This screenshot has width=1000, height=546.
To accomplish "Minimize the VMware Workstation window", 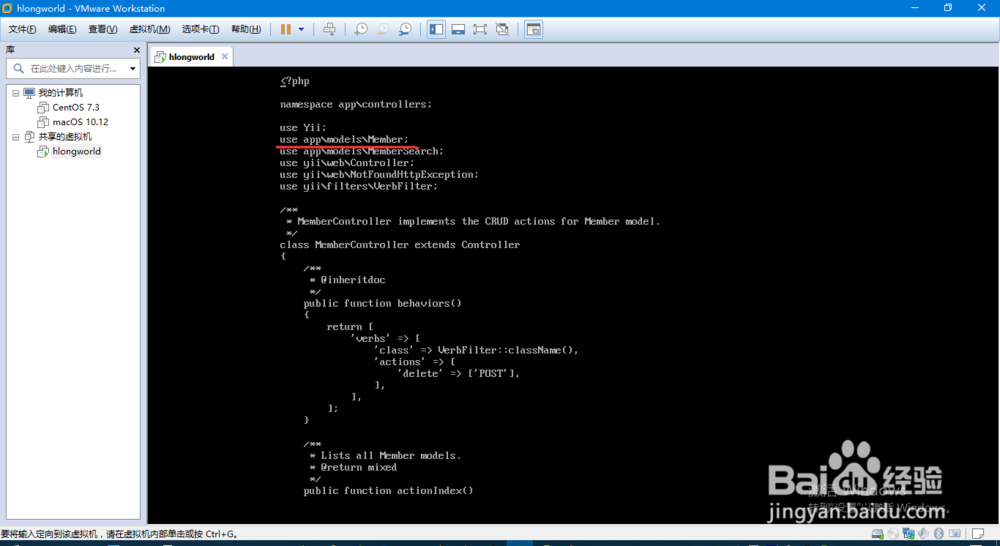I will click(x=915, y=8).
